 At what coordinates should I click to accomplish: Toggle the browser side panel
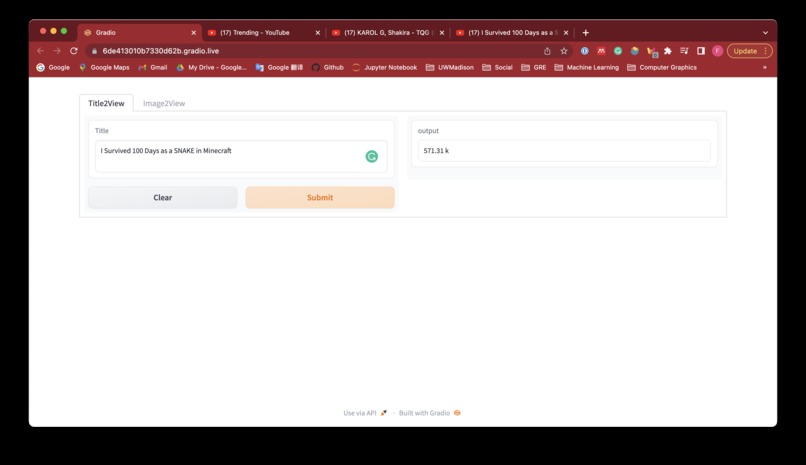coord(701,51)
